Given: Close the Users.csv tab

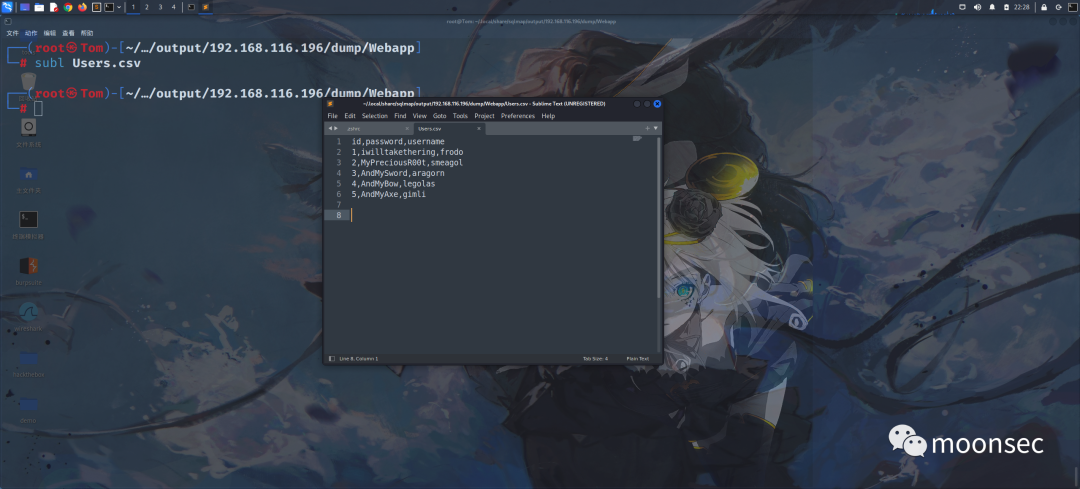Looking at the screenshot, I should 479,129.
